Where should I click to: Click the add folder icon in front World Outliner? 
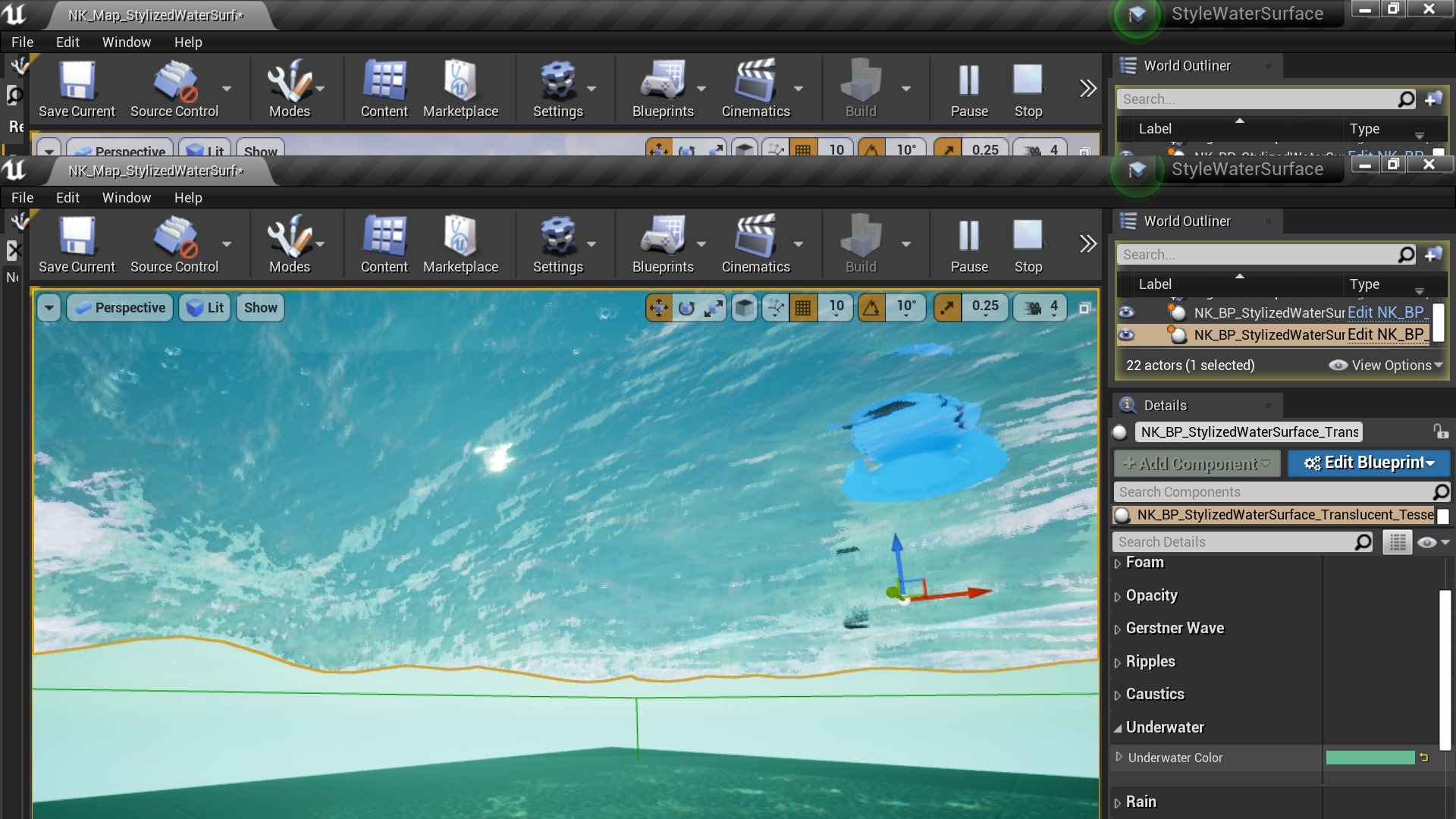tap(1433, 255)
